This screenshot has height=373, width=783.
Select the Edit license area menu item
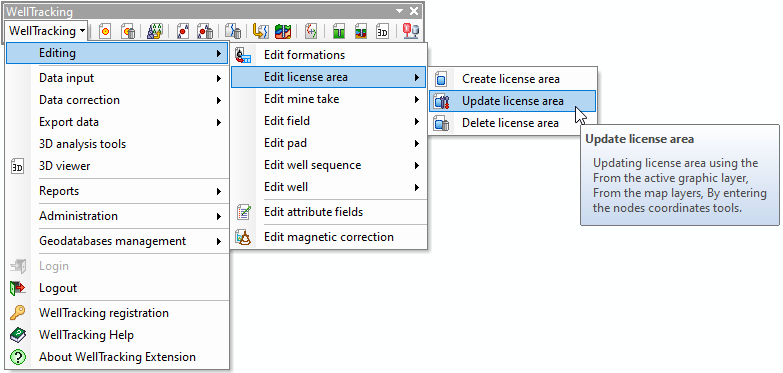point(328,77)
